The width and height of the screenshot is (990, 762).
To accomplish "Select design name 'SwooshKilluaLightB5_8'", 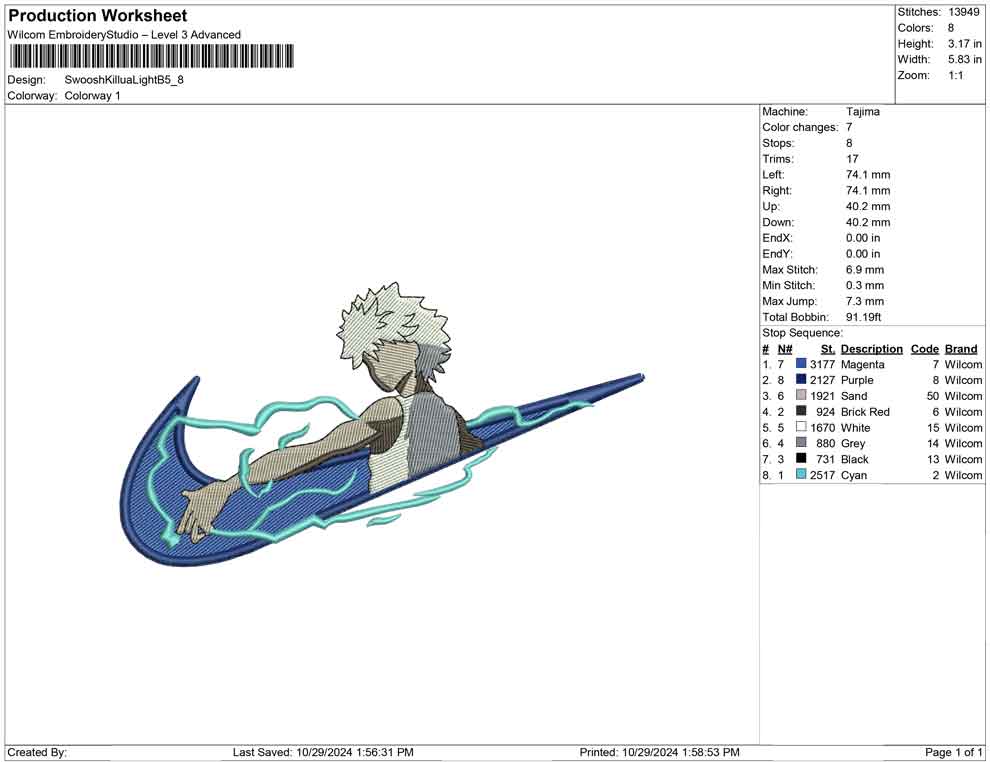I will click(124, 80).
